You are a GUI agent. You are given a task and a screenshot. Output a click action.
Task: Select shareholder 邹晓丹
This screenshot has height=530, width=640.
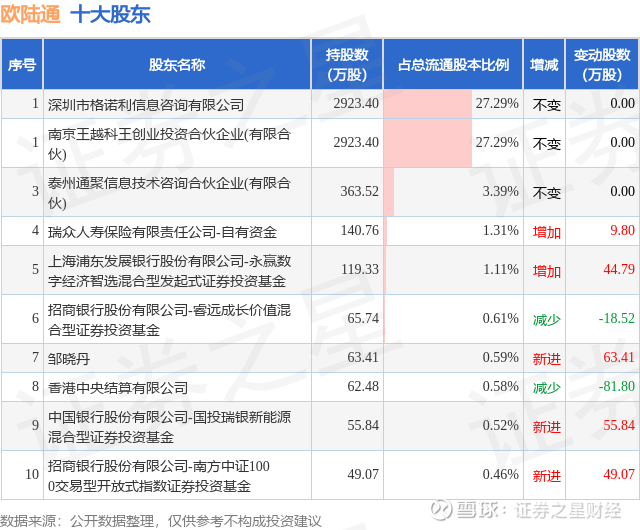coord(69,359)
